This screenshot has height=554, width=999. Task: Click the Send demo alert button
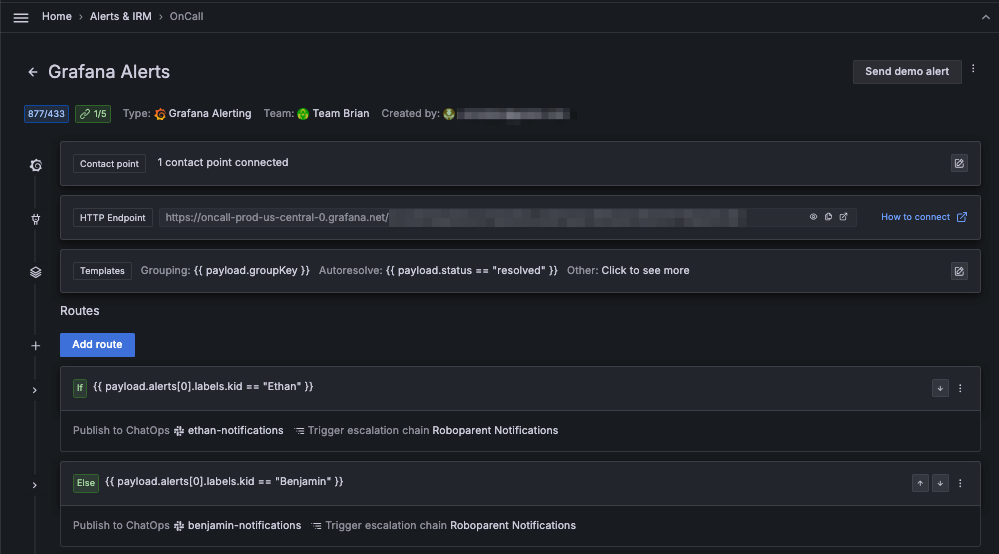pos(907,72)
